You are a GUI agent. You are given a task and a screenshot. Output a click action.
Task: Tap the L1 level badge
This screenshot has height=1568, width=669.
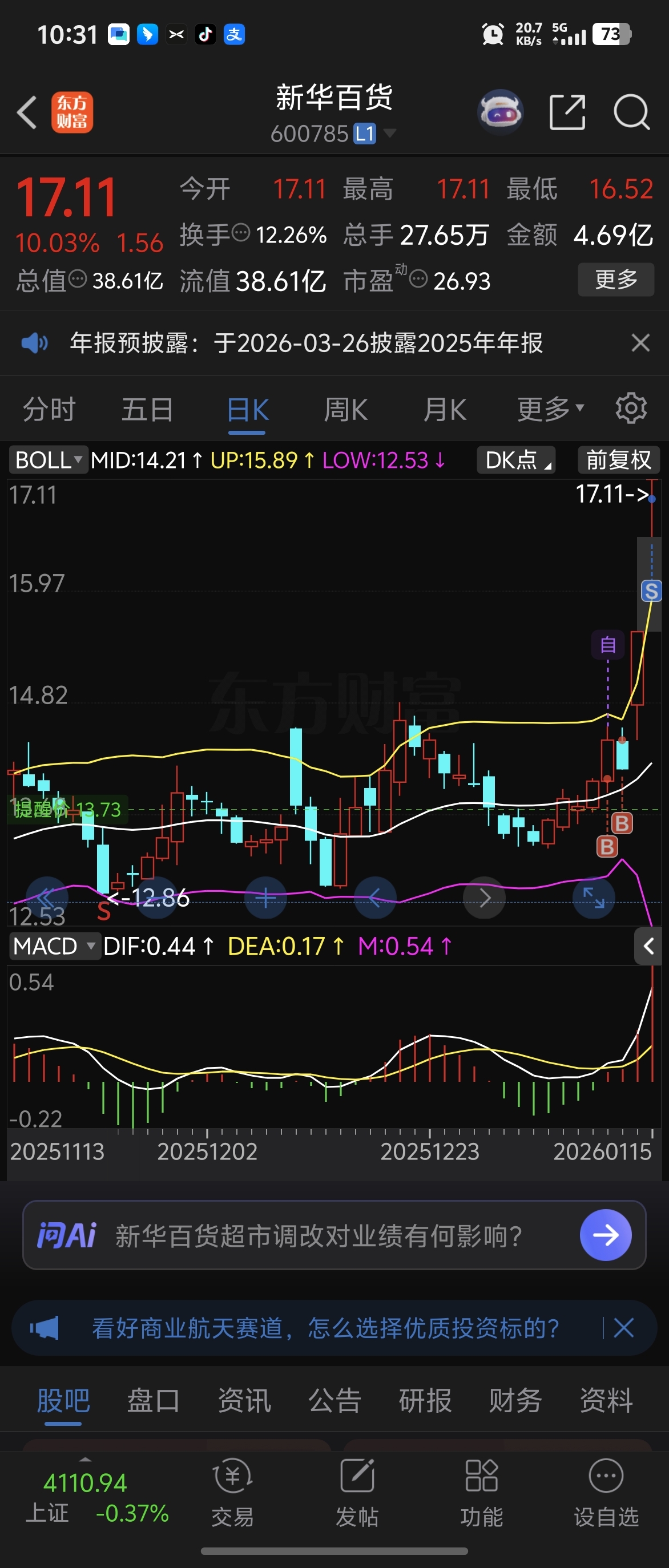pyautogui.click(x=365, y=134)
